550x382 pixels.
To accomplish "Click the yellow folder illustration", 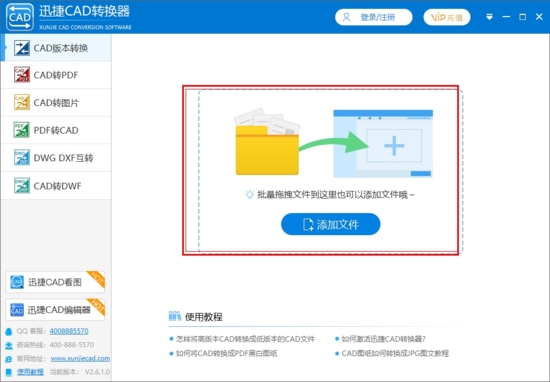I will click(x=267, y=142).
